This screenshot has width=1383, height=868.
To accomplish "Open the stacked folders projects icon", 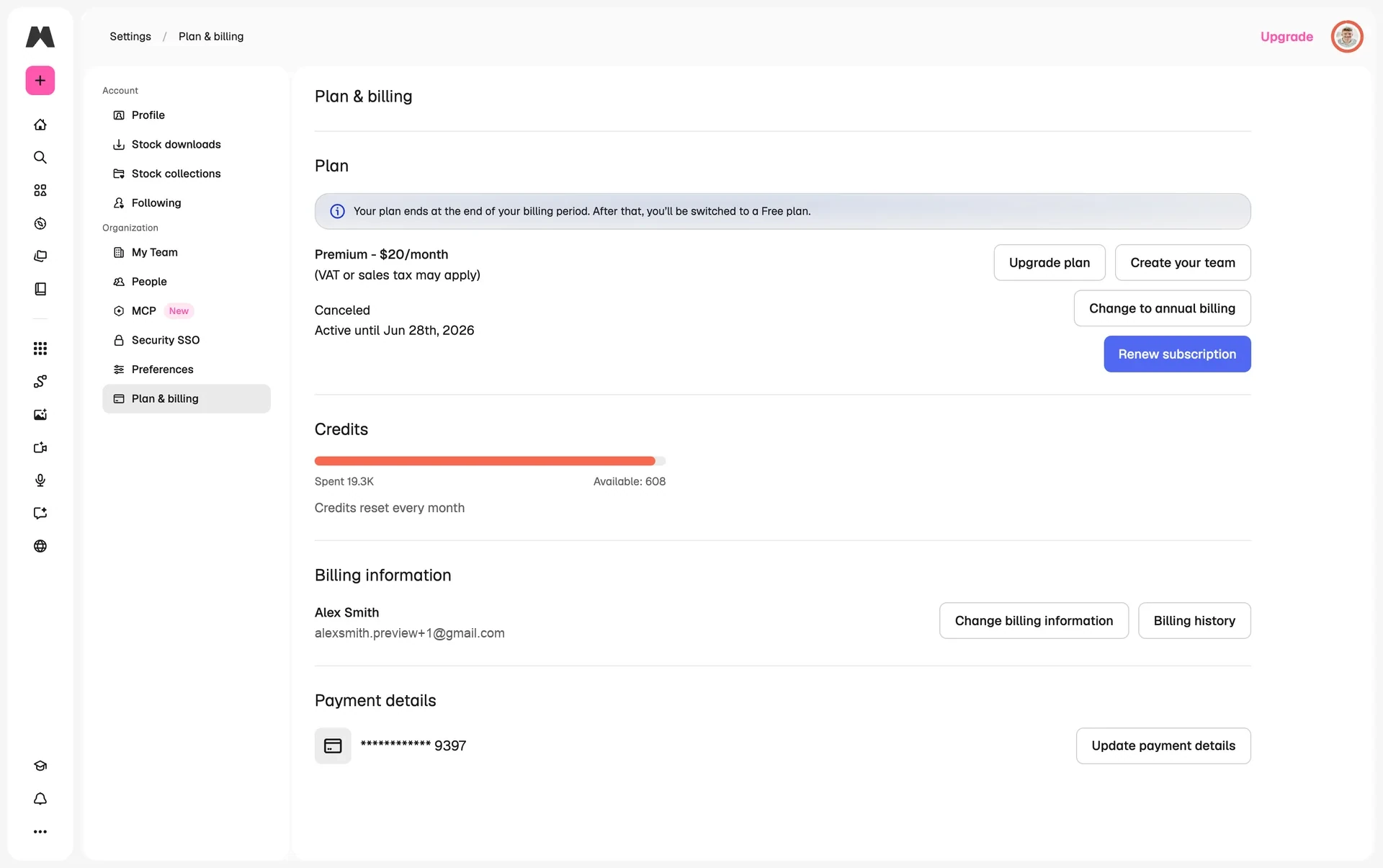I will 40,256.
